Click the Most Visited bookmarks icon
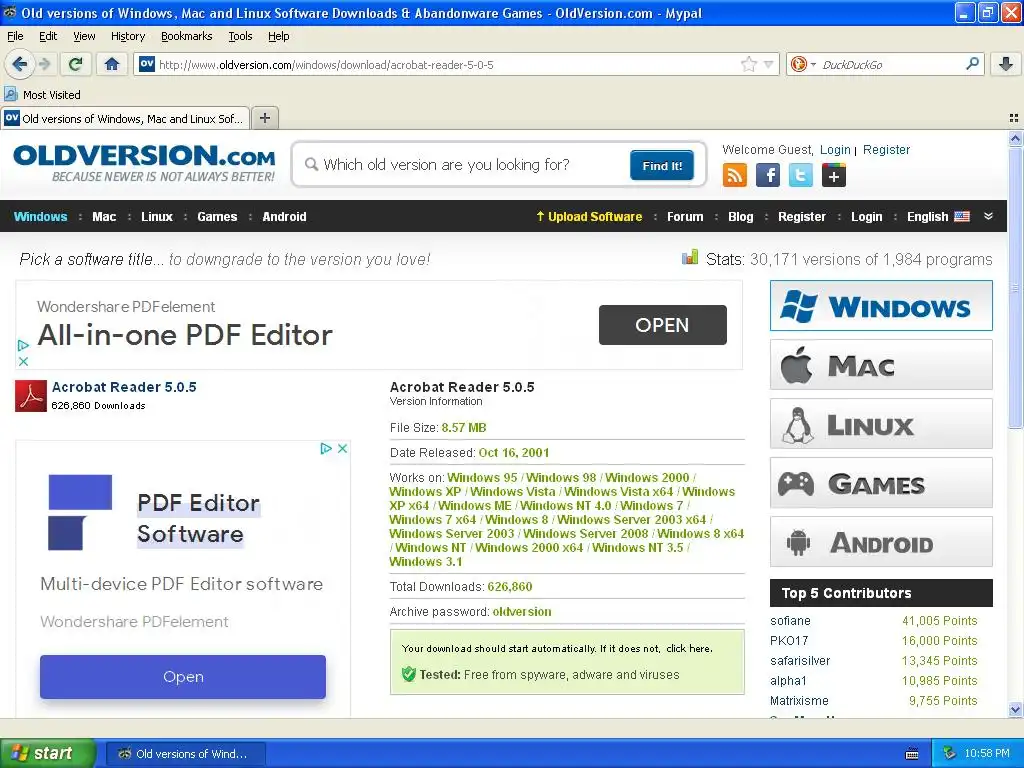 (x=10, y=94)
